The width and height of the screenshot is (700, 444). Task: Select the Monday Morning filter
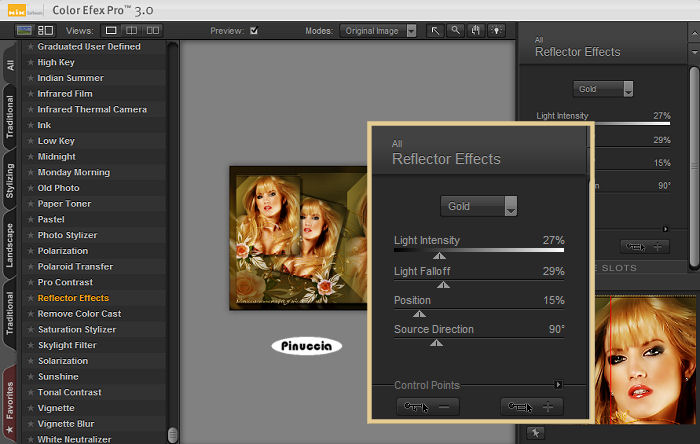pyautogui.click(x=74, y=172)
